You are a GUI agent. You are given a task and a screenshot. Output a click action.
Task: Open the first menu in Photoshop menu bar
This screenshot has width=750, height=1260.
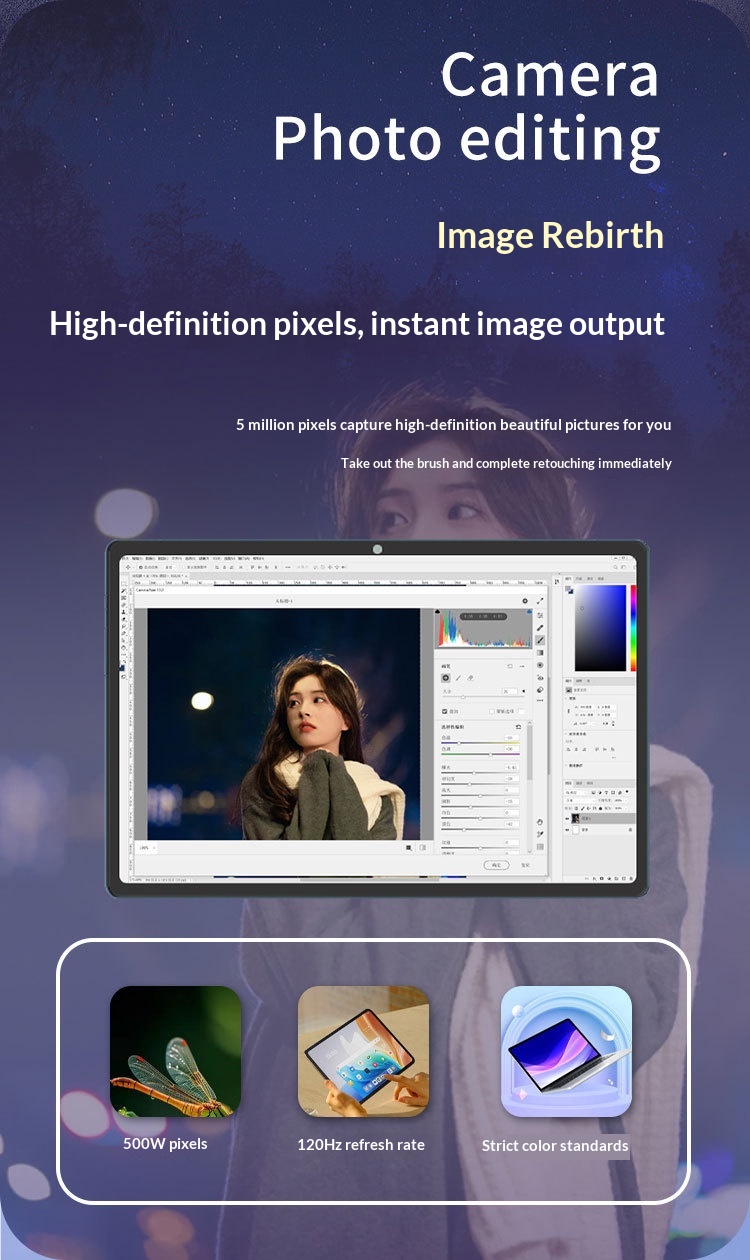(x=127, y=558)
